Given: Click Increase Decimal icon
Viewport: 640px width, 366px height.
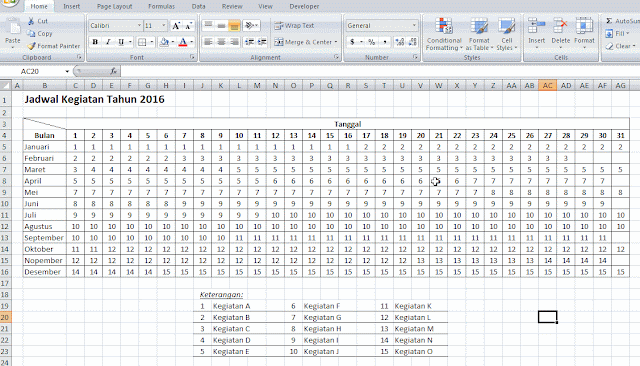Looking at the screenshot, I should tap(400, 42).
